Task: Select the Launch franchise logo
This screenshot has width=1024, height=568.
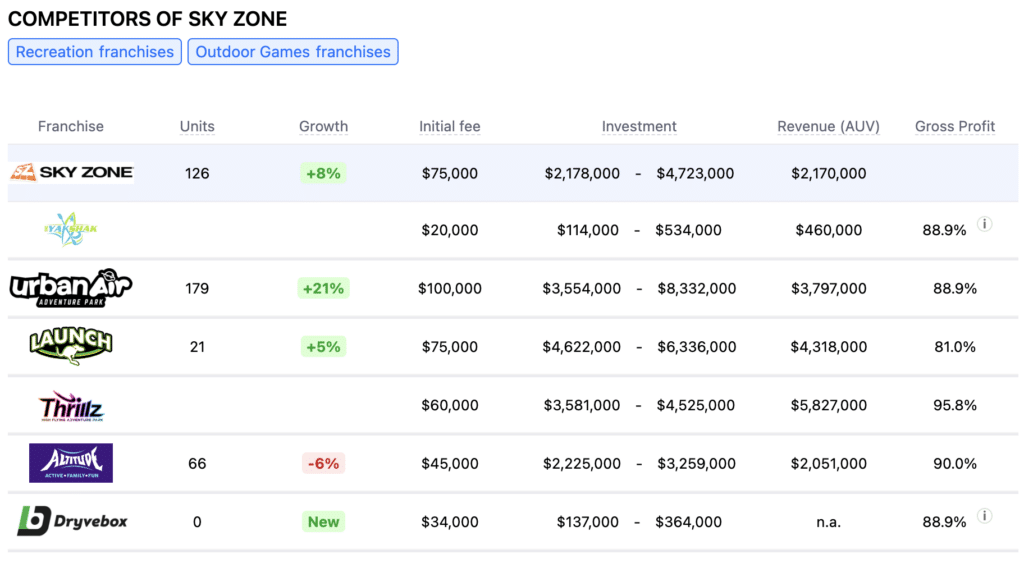Action: (x=71, y=346)
